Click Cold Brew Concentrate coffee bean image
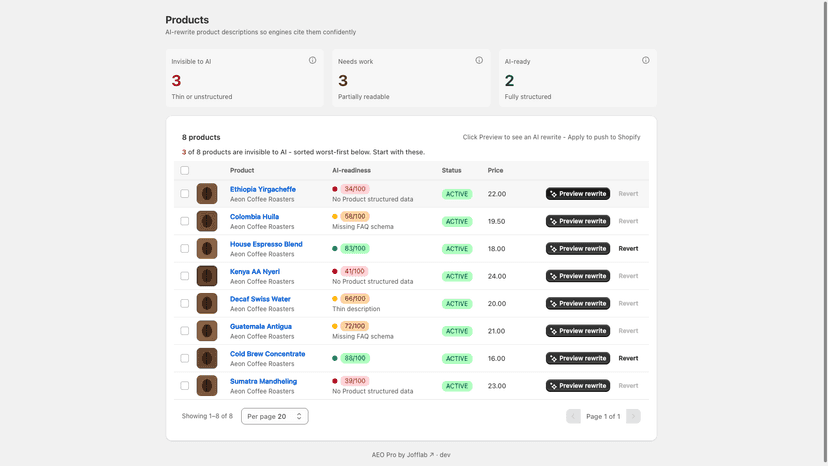The height and width of the screenshot is (466, 828). pyautogui.click(x=207, y=358)
